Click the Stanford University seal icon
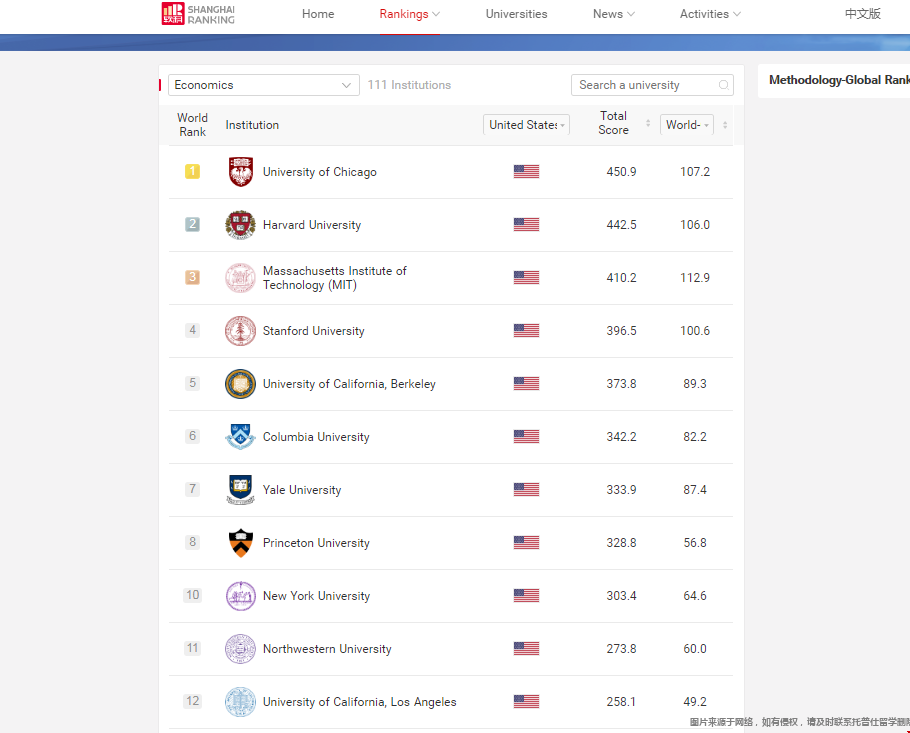Screen dimensions: 910x733 tap(240, 331)
